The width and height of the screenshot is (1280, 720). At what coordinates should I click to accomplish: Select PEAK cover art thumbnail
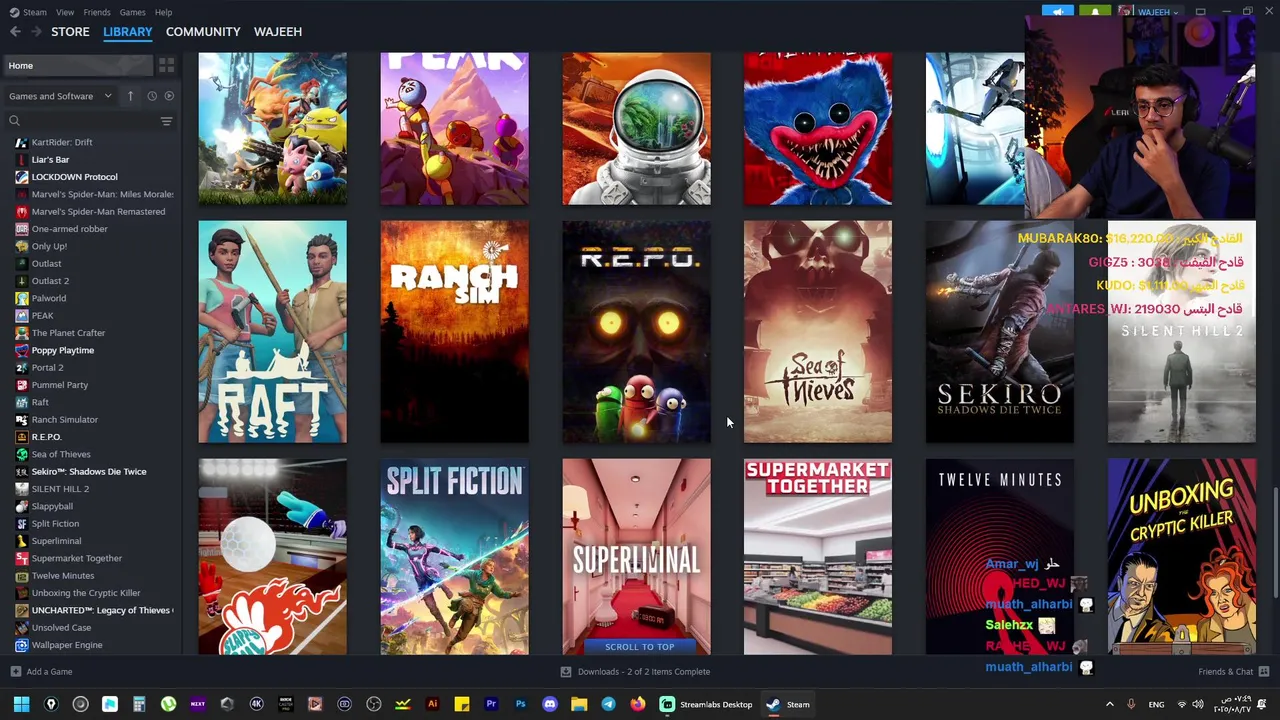pos(455,129)
